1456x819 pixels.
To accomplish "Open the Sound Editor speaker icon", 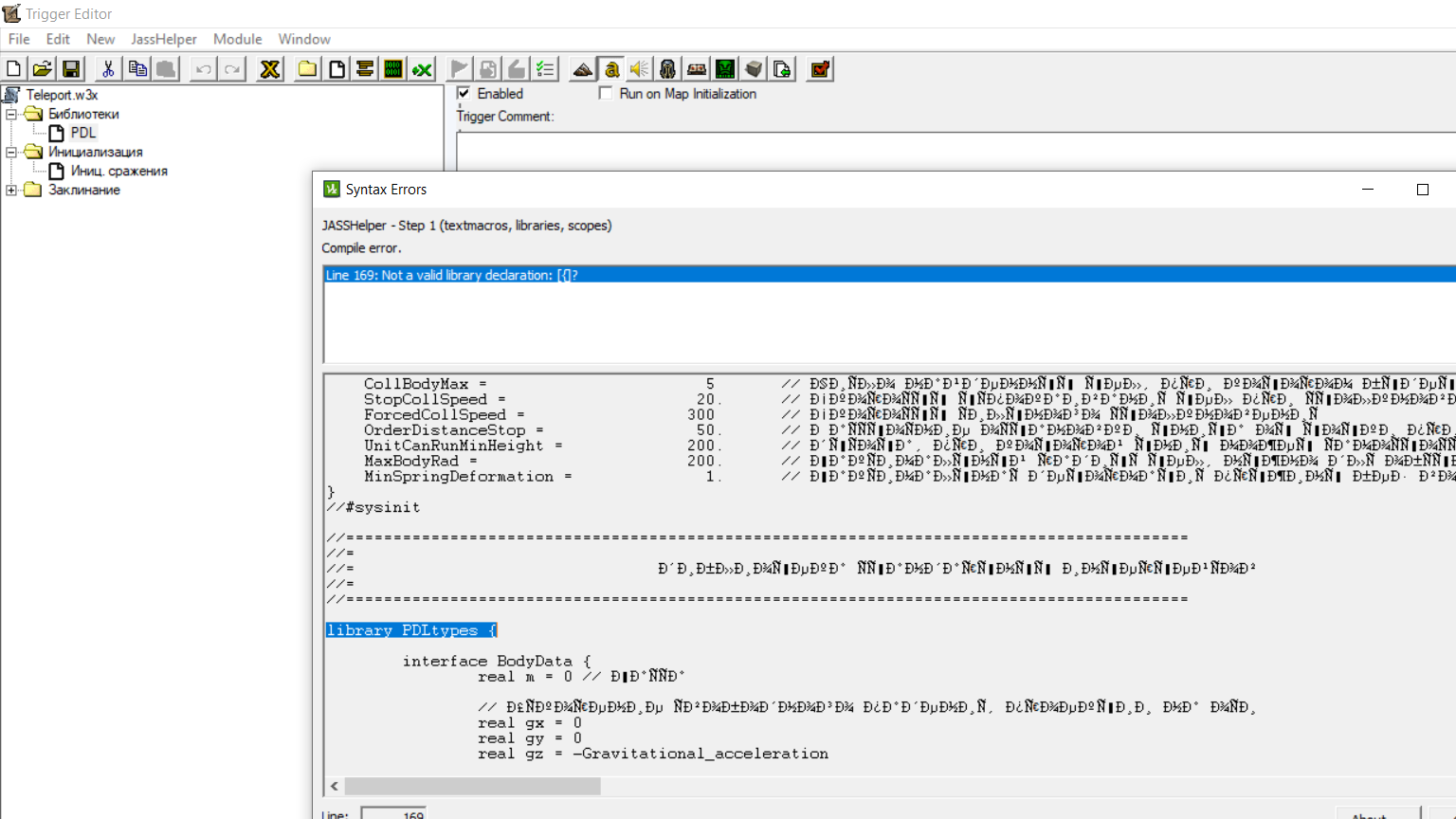I will point(640,69).
